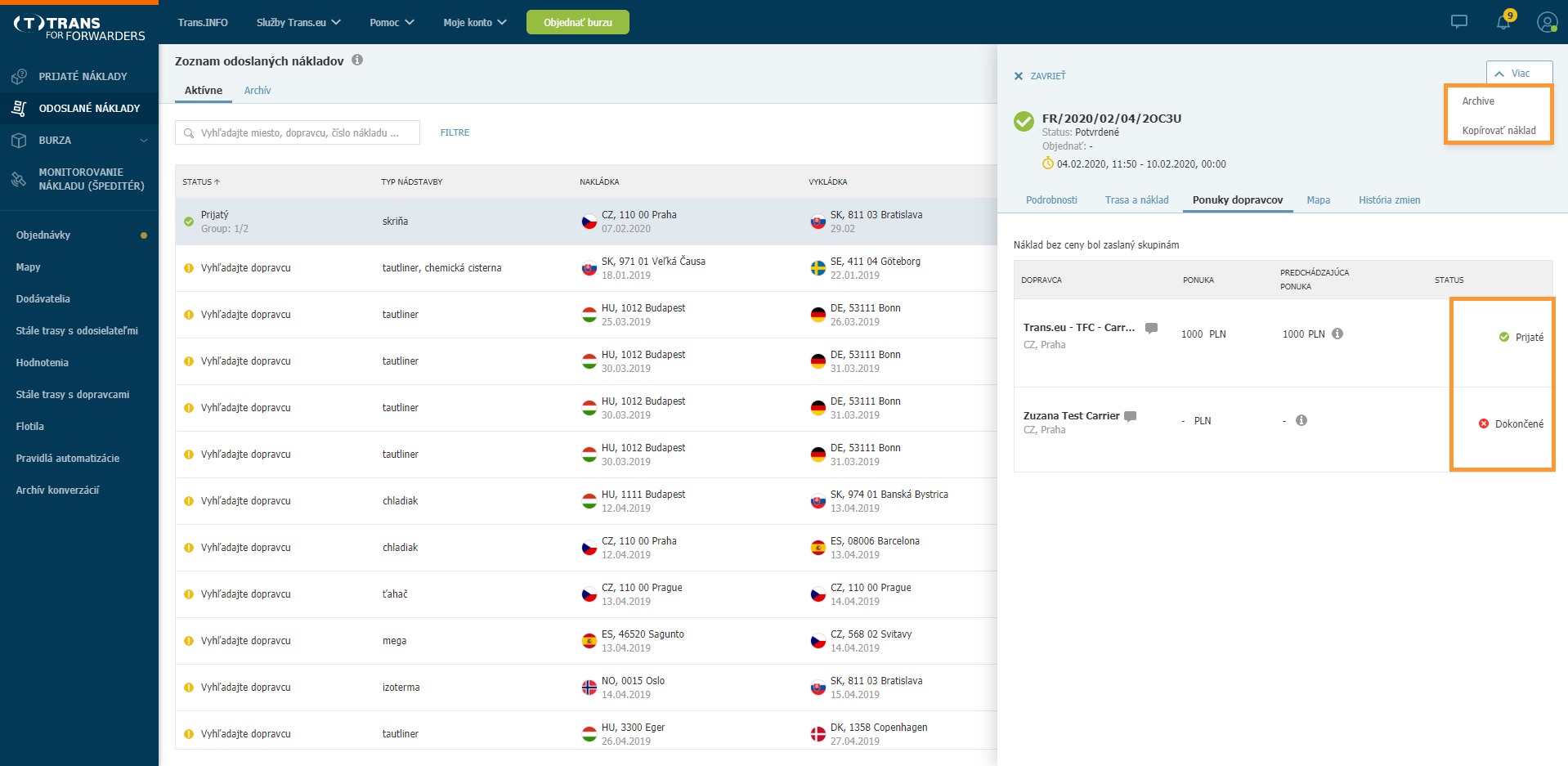Open Archív konverzácií in the sidebar
Viewport: 1568px width, 766px height.
click(57, 491)
